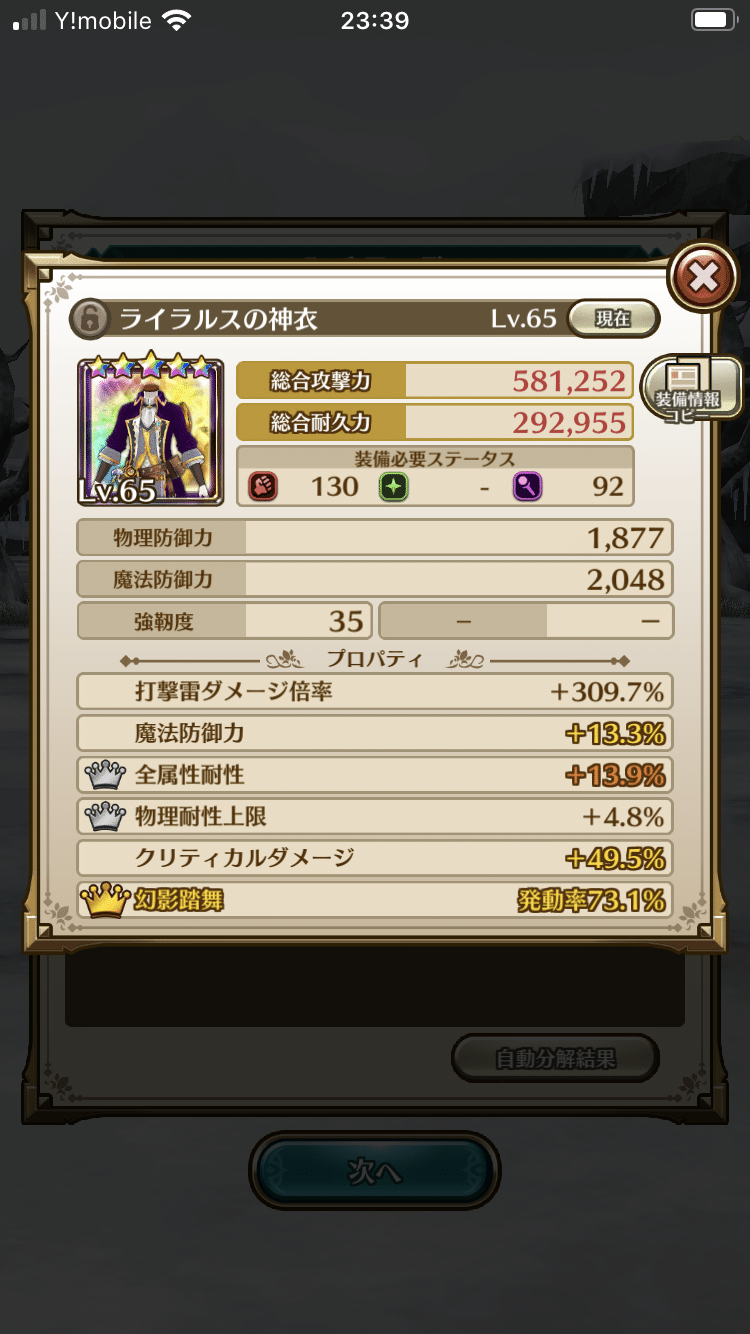Tap the green sparkle requirement icon

click(x=393, y=487)
